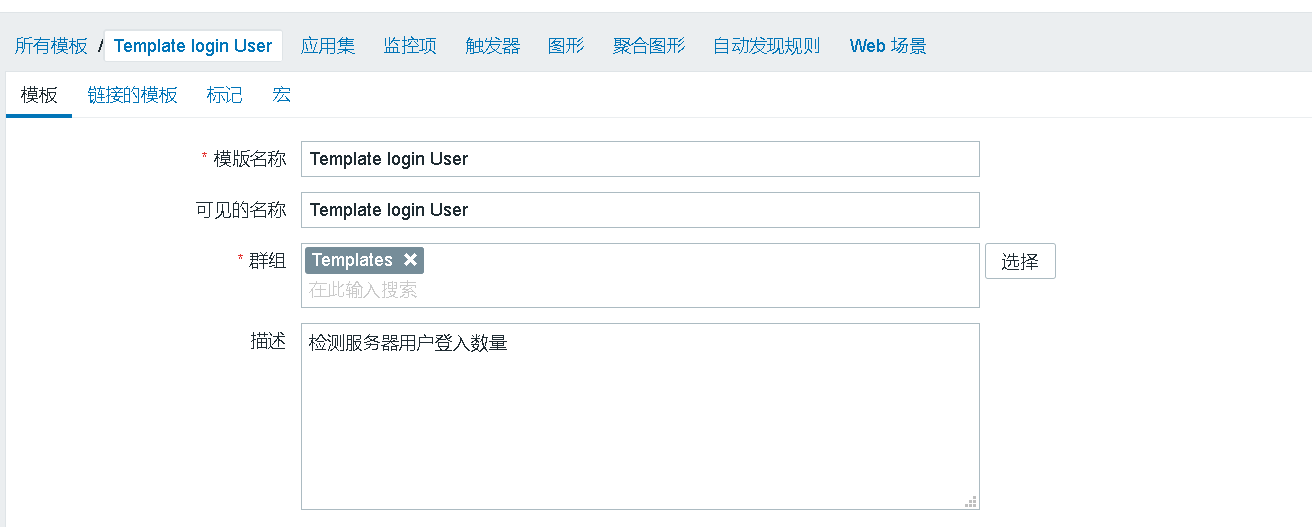1312x527 pixels.
Task: Open the 标记 tags tab
Action: pyautogui.click(x=225, y=95)
